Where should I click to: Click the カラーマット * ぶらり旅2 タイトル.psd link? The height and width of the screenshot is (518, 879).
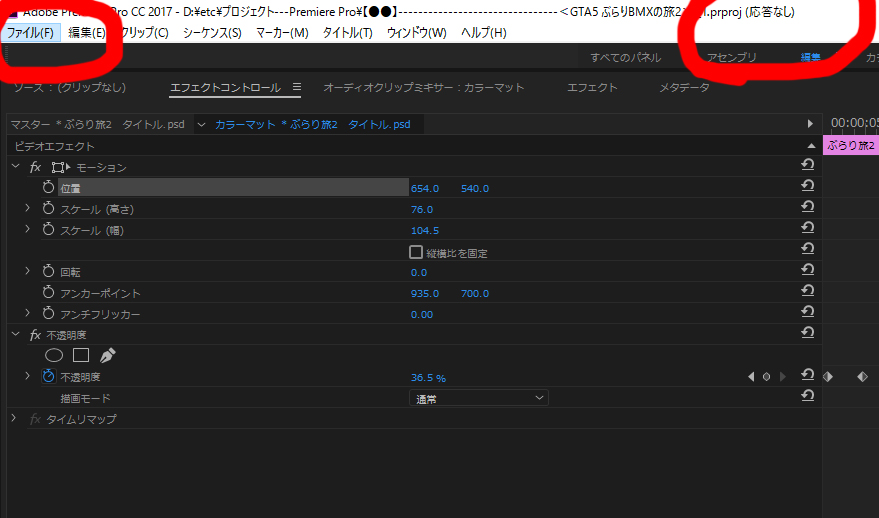313,124
